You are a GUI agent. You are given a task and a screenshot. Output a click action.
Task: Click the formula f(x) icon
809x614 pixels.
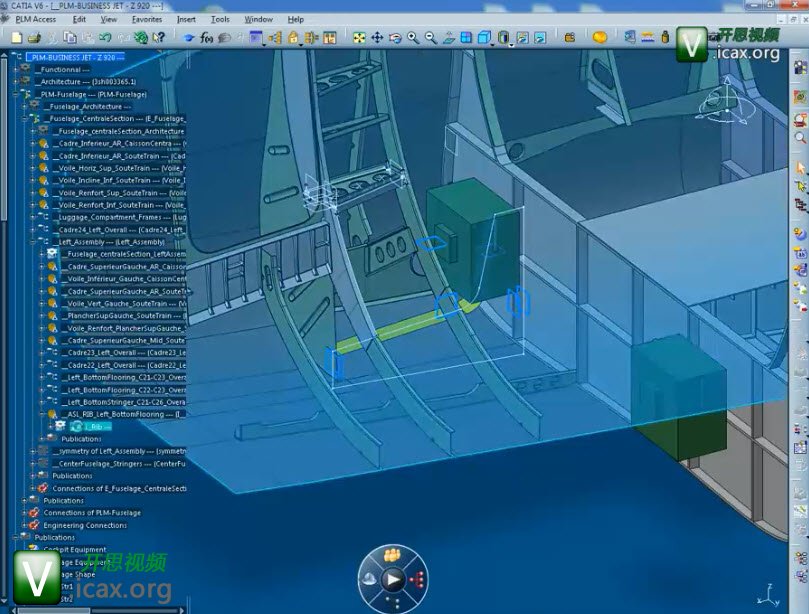click(207, 38)
